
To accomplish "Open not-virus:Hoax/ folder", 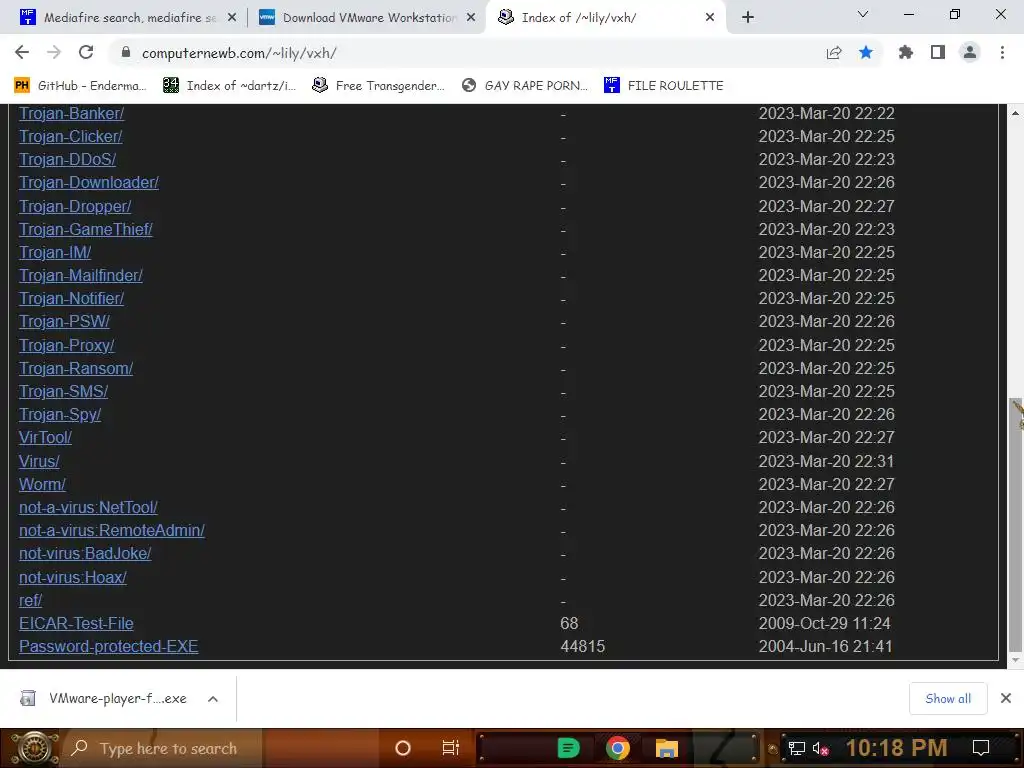I will click(x=73, y=577).
